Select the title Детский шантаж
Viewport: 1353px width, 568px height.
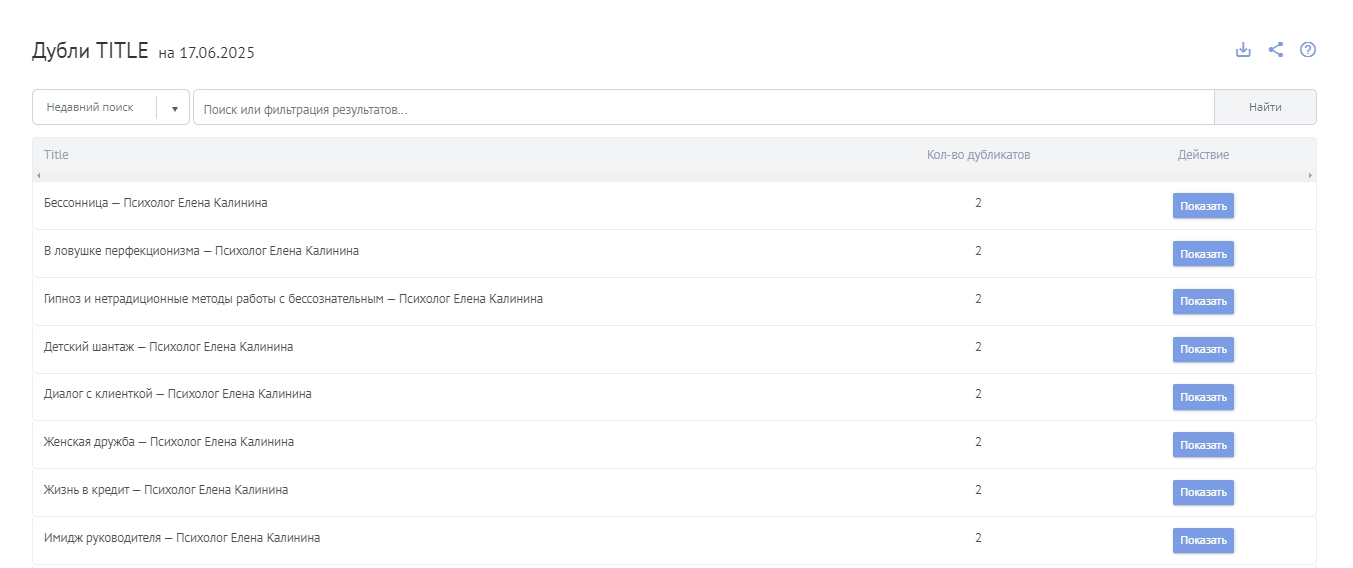point(169,347)
